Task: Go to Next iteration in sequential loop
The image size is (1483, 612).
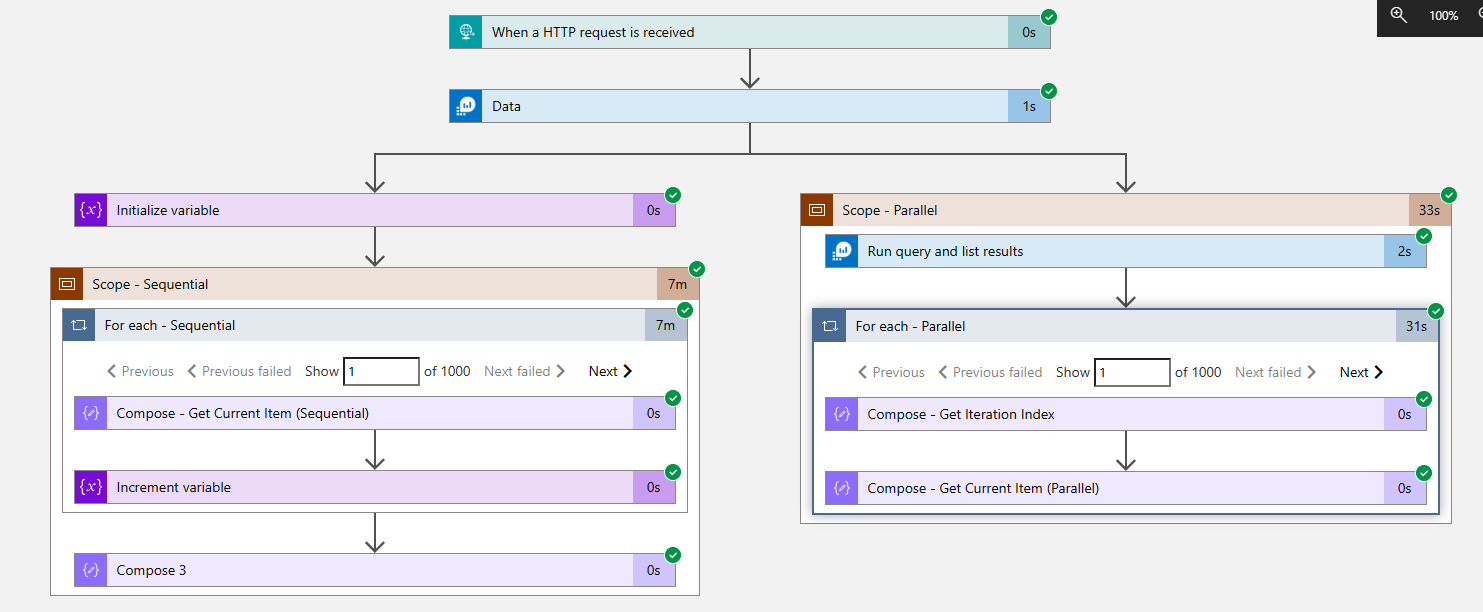Action: [x=610, y=371]
